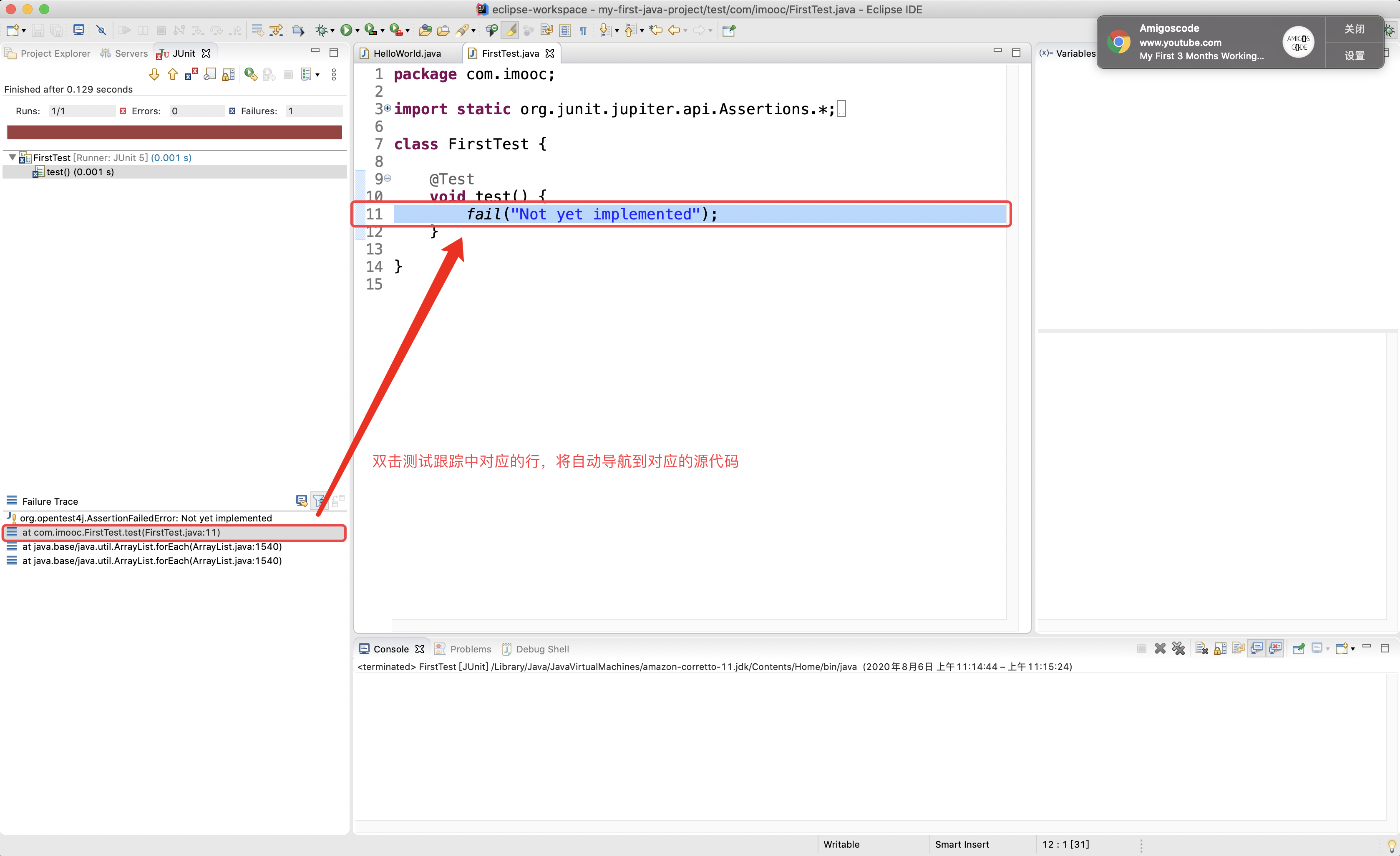This screenshot has width=1400, height=856.
Task: Open the Debug configurations dropdown arrow
Action: [332, 31]
